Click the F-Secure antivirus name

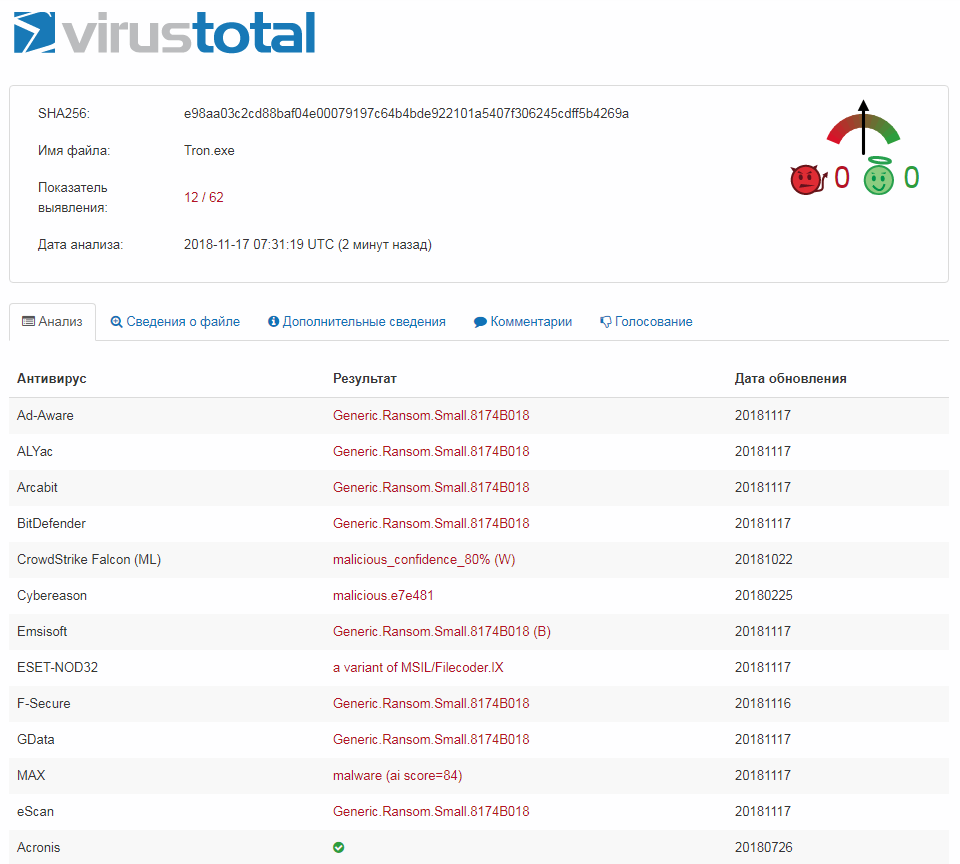pyautogui.click(x=44, y=704)
